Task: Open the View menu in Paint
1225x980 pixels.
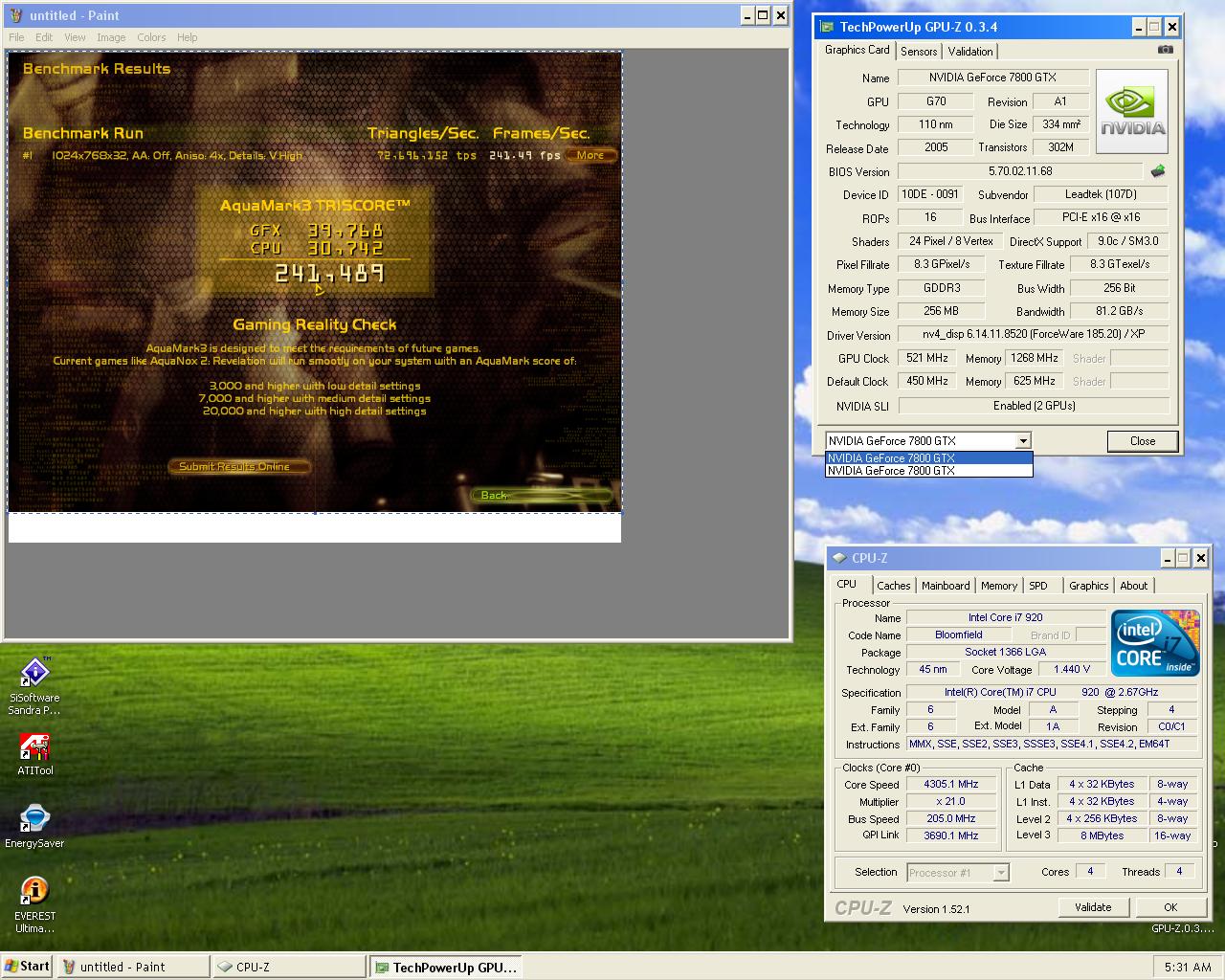Action: point(75,37)
